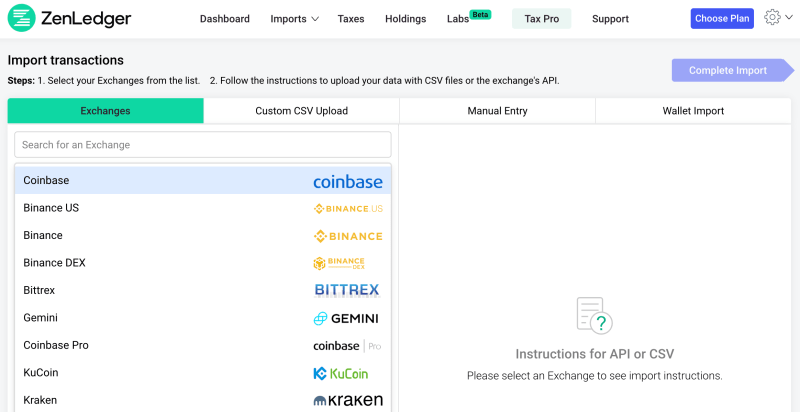The width and height of the screenshot is (800, 412).
Task: Click the Import transactions heading
Action: (x=66, y=60)
